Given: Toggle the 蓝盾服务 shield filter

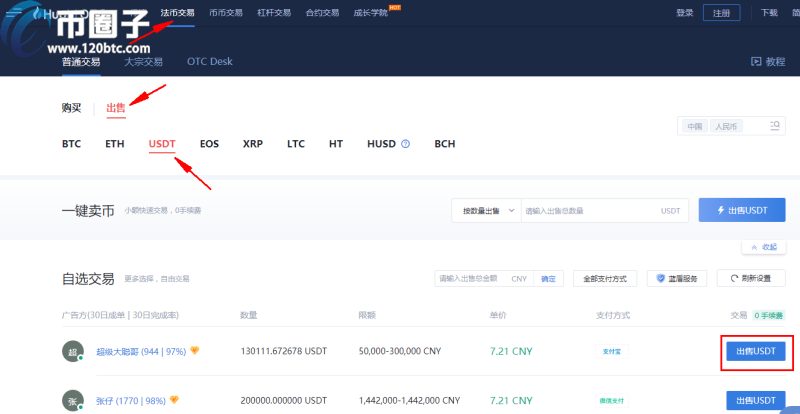Looking at the screenshot, I should click(x=679, y=279).
